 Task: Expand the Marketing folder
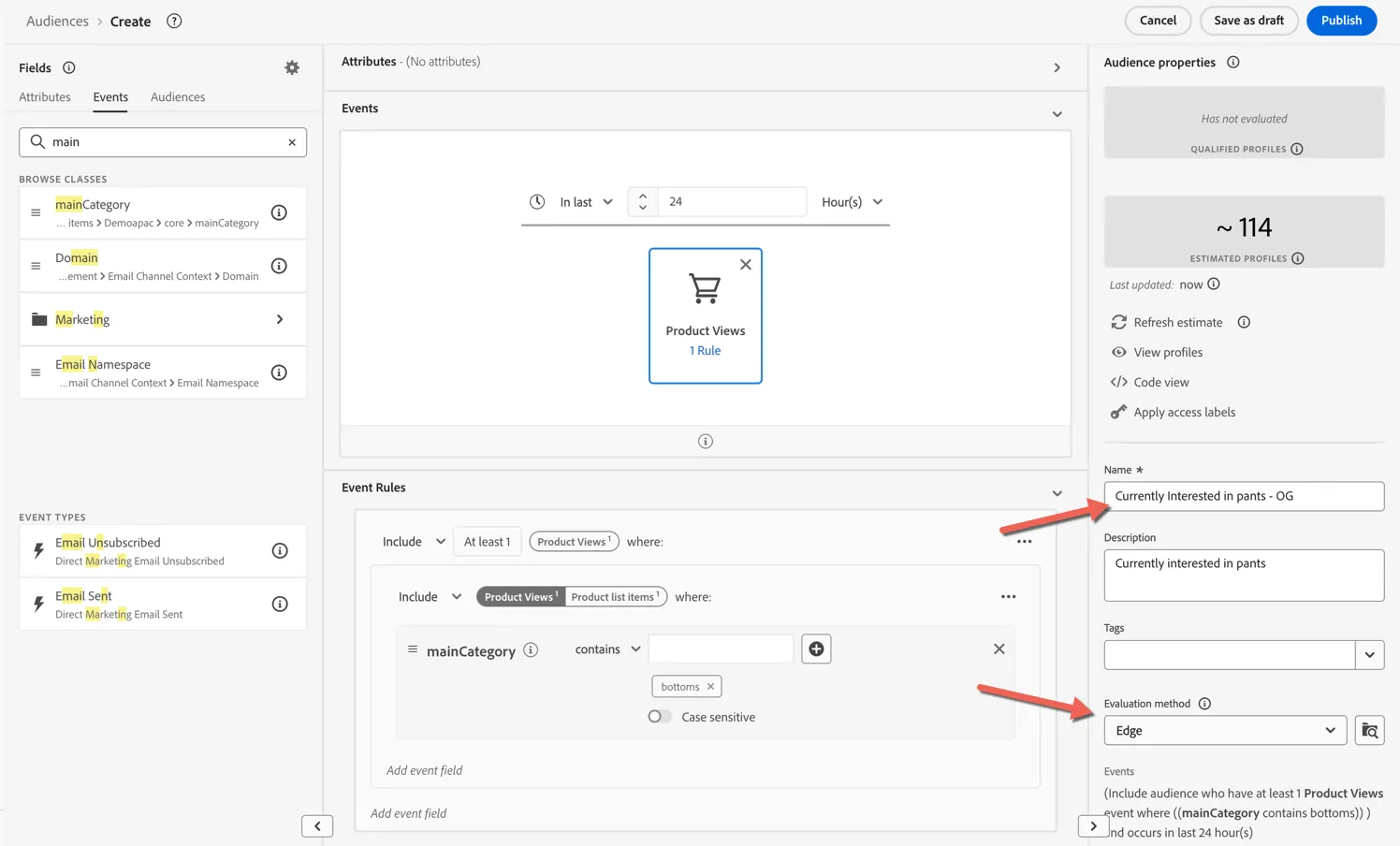click(163, 319)
